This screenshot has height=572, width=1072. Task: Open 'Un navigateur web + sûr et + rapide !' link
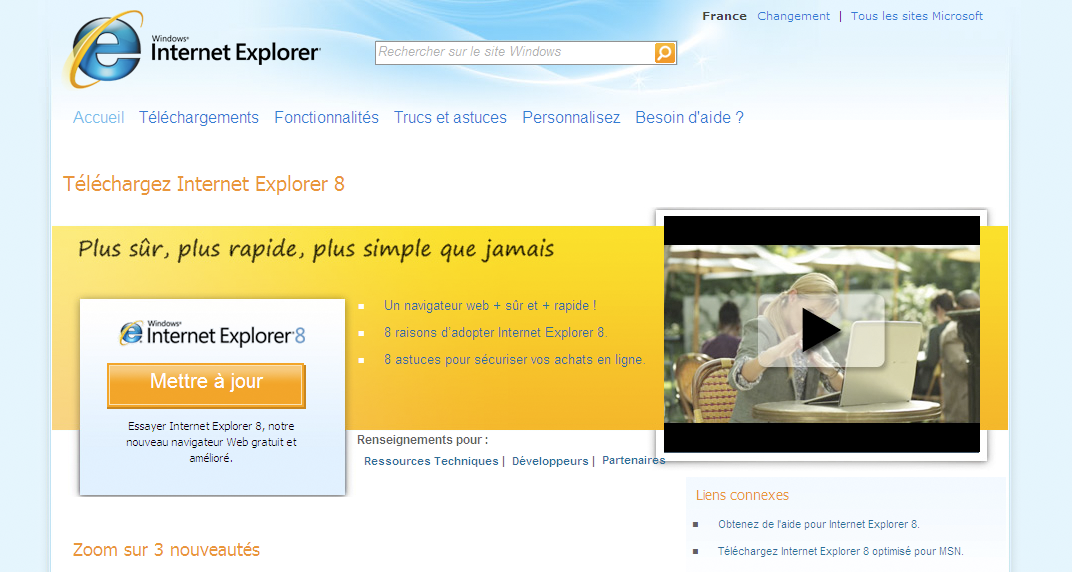(490, 305)
